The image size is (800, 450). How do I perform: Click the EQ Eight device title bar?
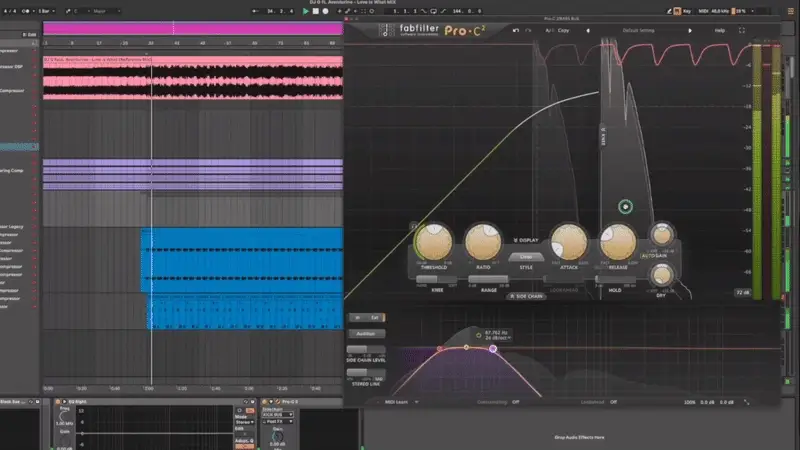156,402
